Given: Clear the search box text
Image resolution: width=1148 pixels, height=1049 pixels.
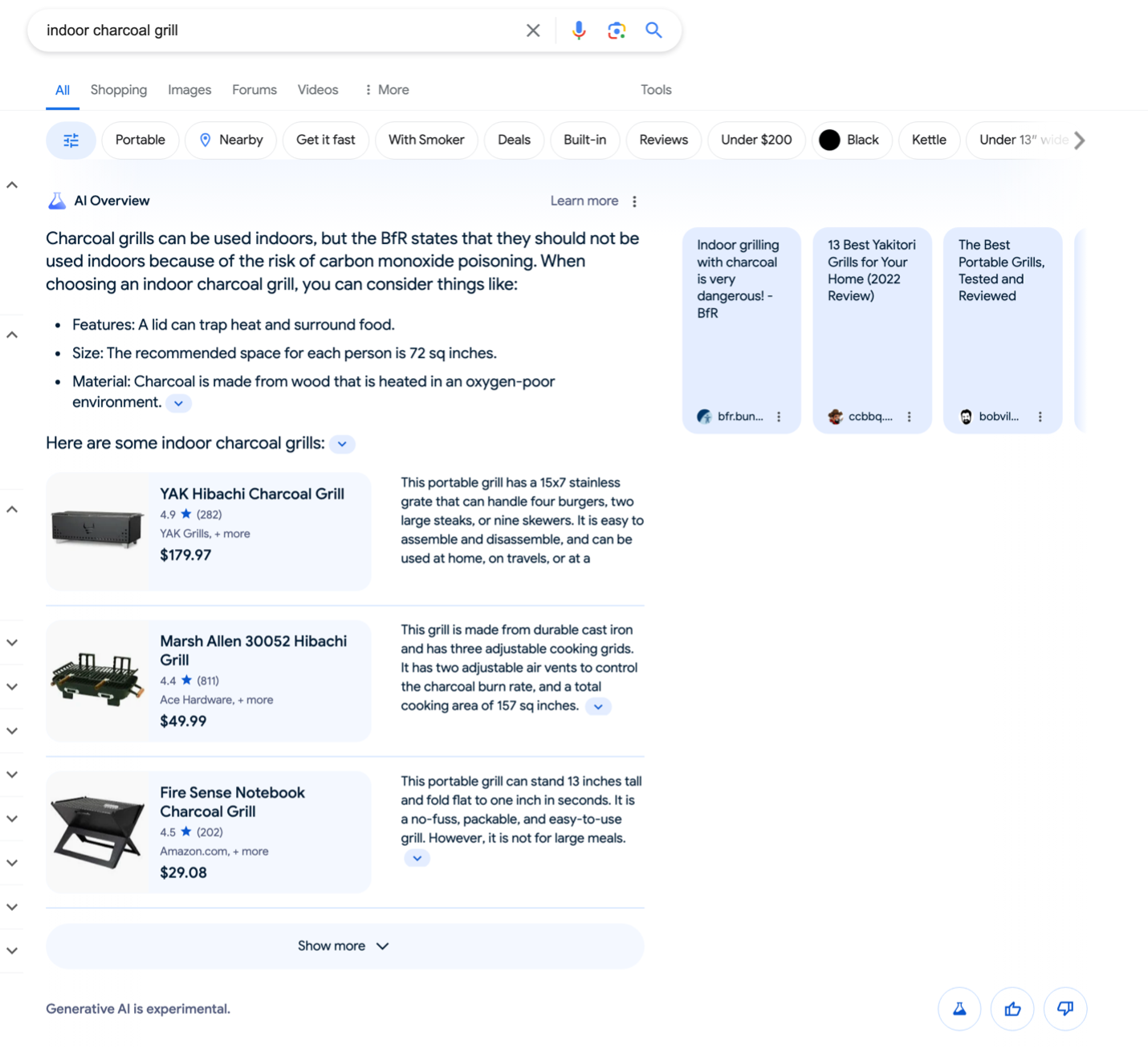Looking at the screenshot, I should pyautogui.click(x=533, y=30).
